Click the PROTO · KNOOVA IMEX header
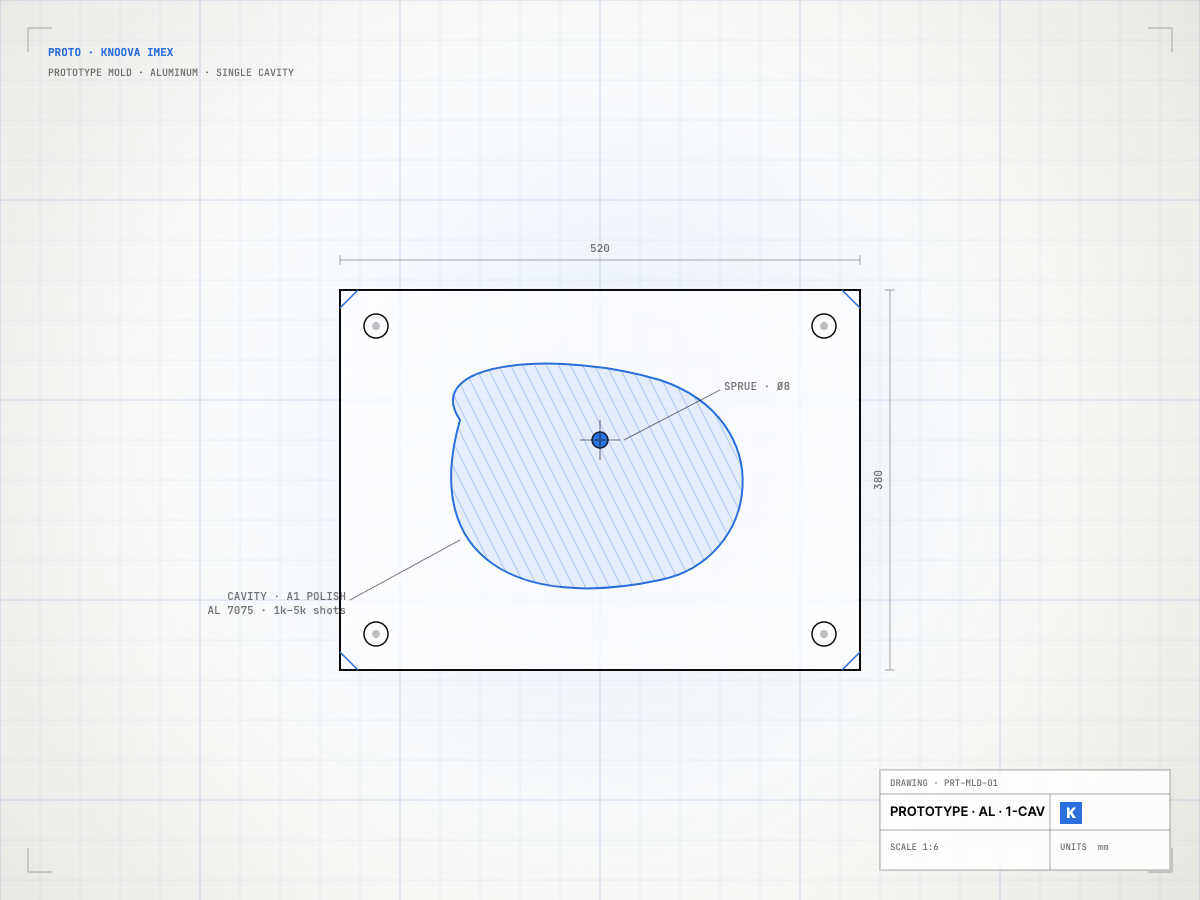This screenshot has width=1200, height=900. 111,53
